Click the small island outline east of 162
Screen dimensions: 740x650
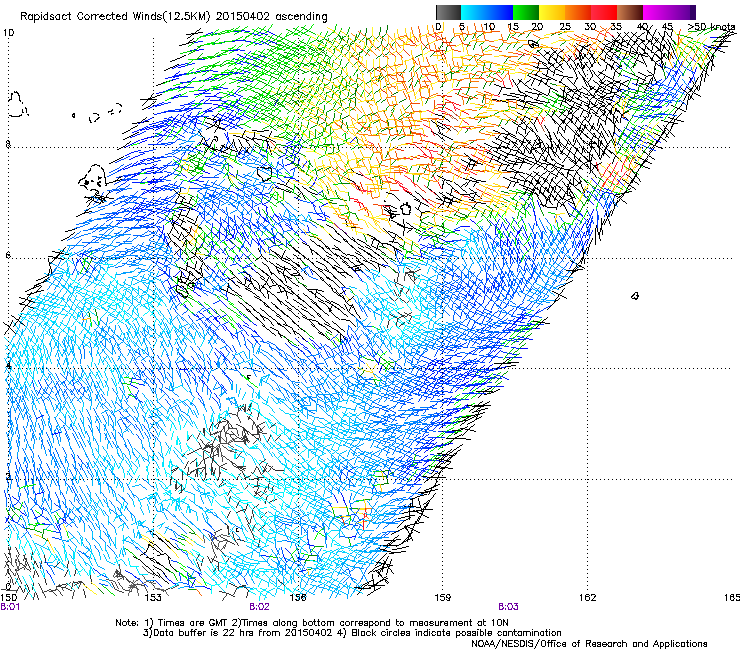coord(635,296)
